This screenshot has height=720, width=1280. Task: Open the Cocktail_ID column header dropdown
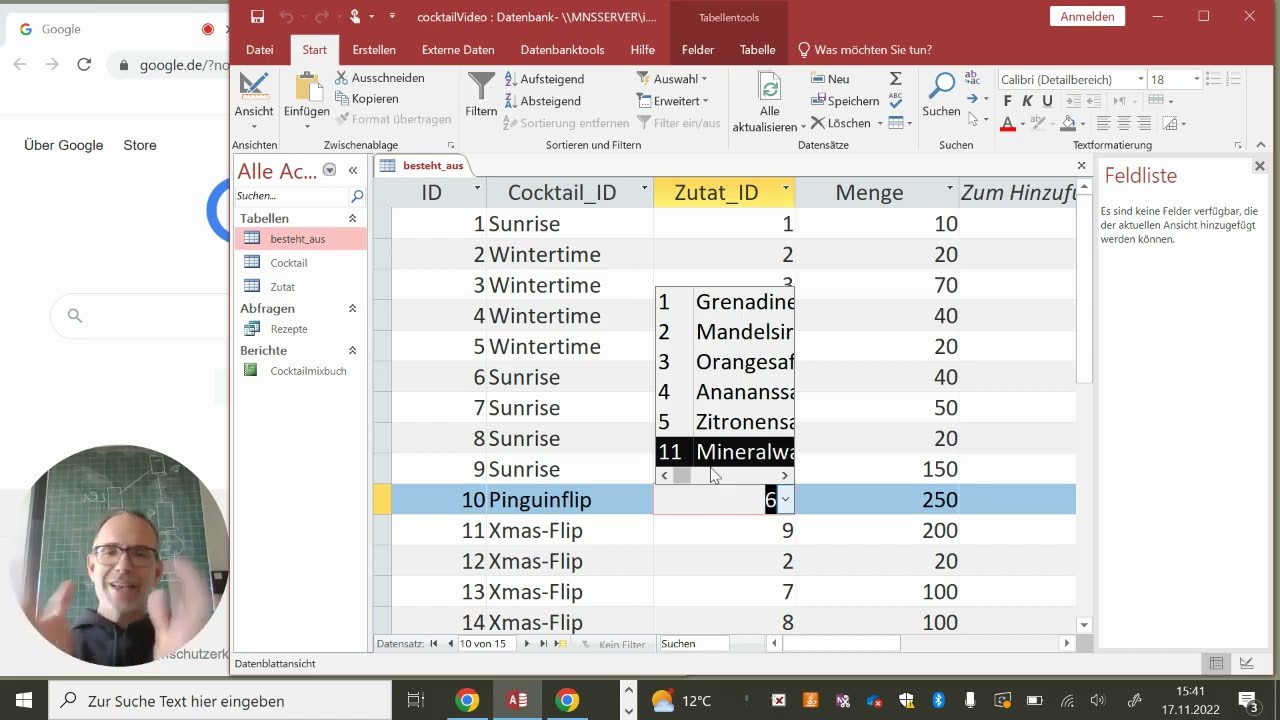pos(644,190)
